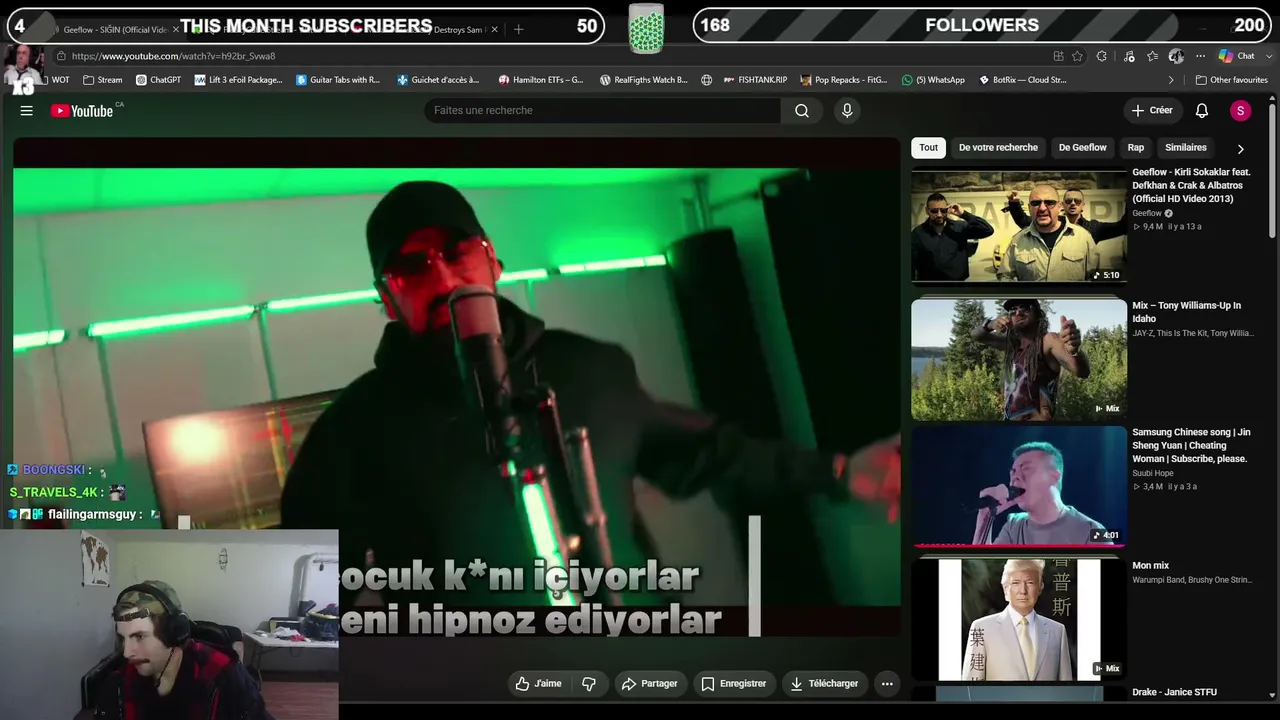Dislike the video with thumbs-down
This screenshot has width=1280, height=720.
point(589,684)
